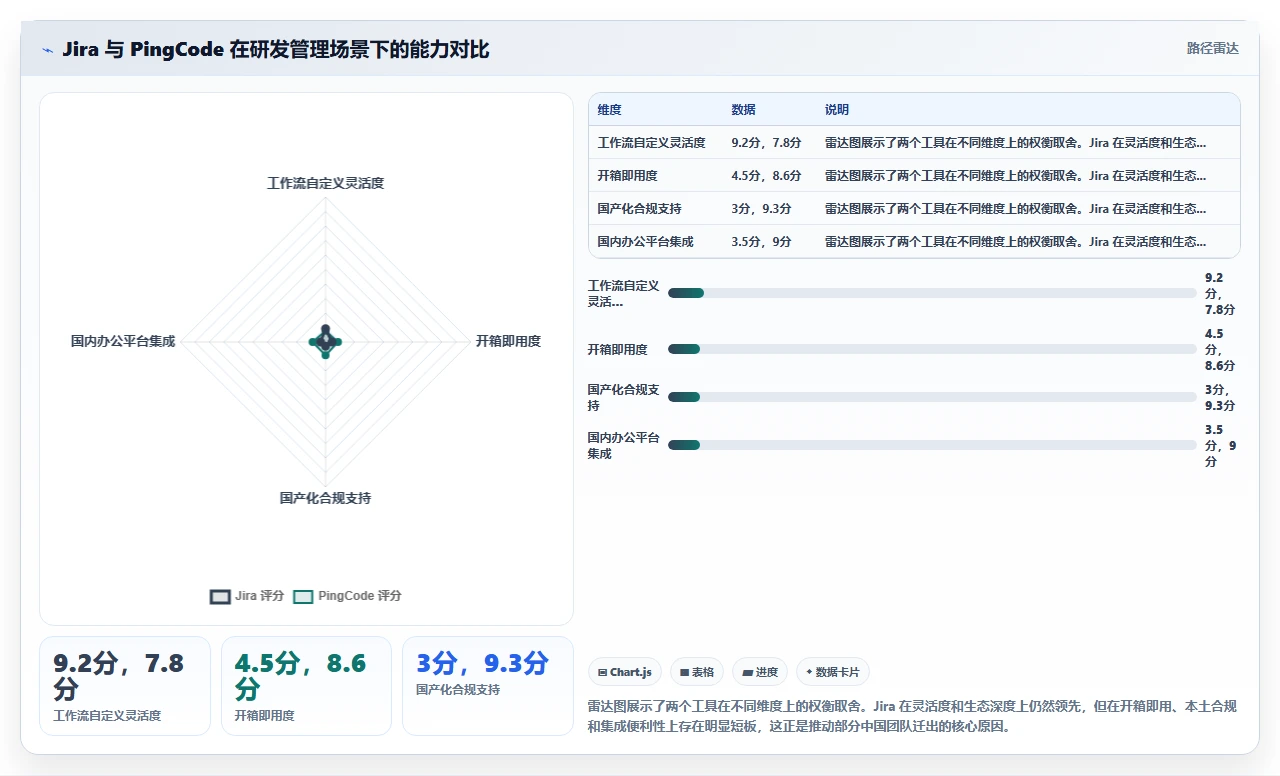This screenshot has height=776, width=1280.
Task: Select the 表格 chip
Action: tap(697, 672)
